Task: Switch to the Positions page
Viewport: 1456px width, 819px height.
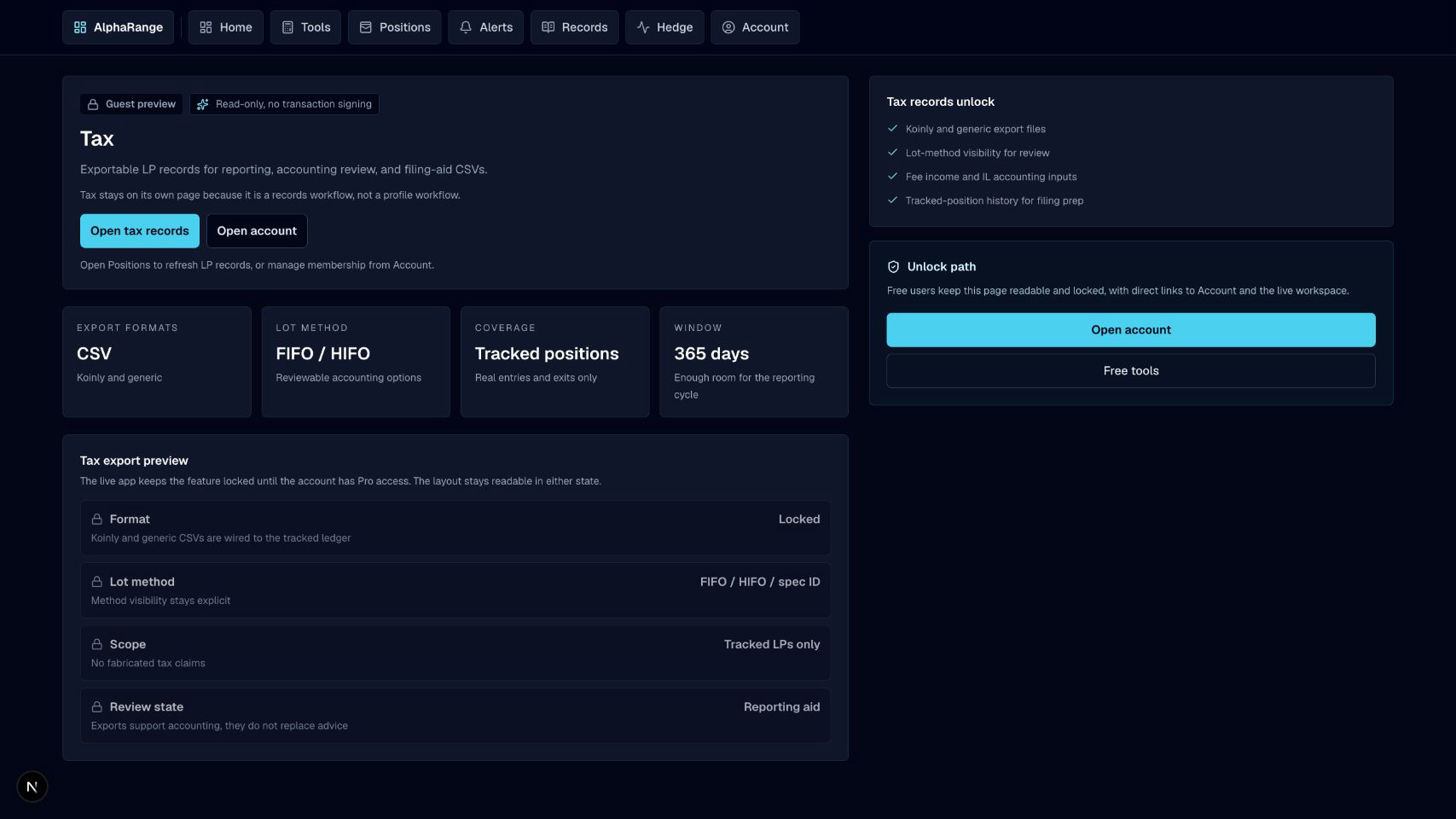Action: (395, 27)
